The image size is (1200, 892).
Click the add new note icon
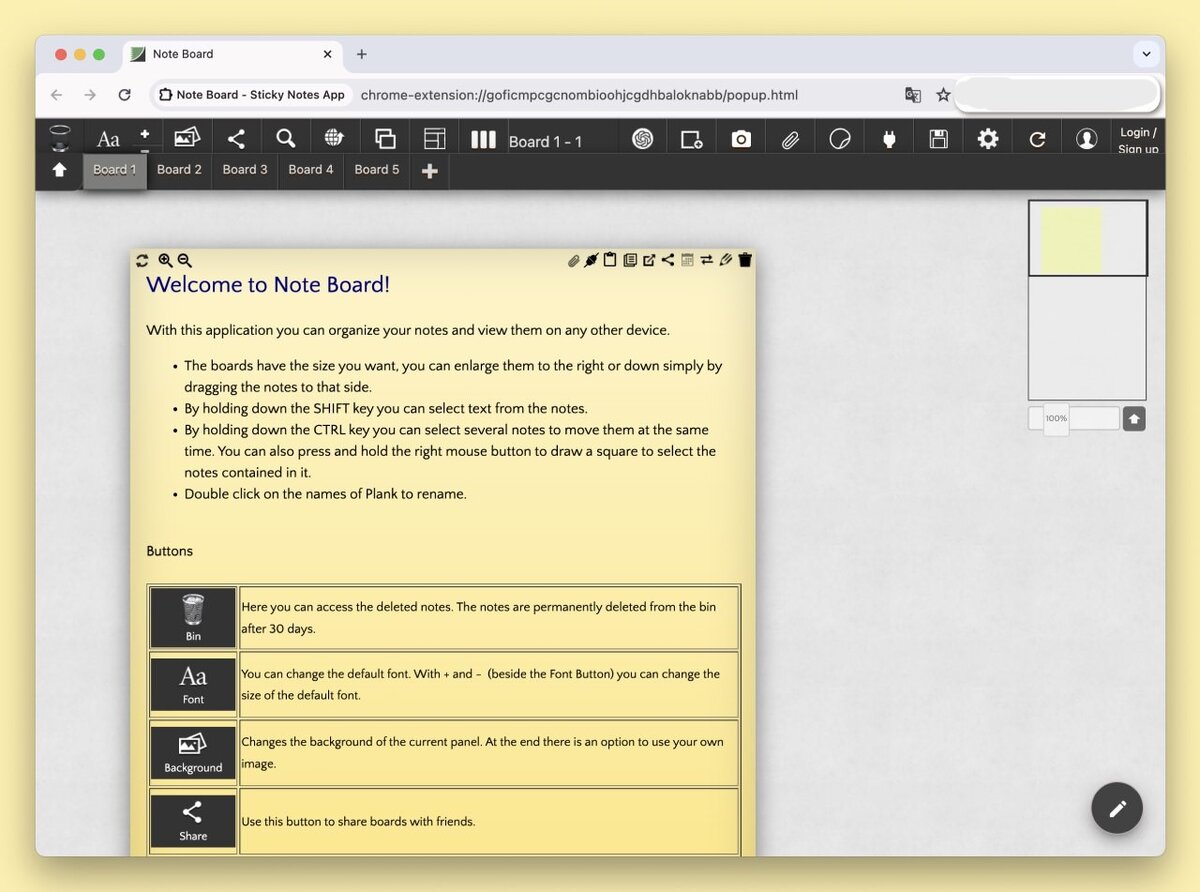coord(691,139)
